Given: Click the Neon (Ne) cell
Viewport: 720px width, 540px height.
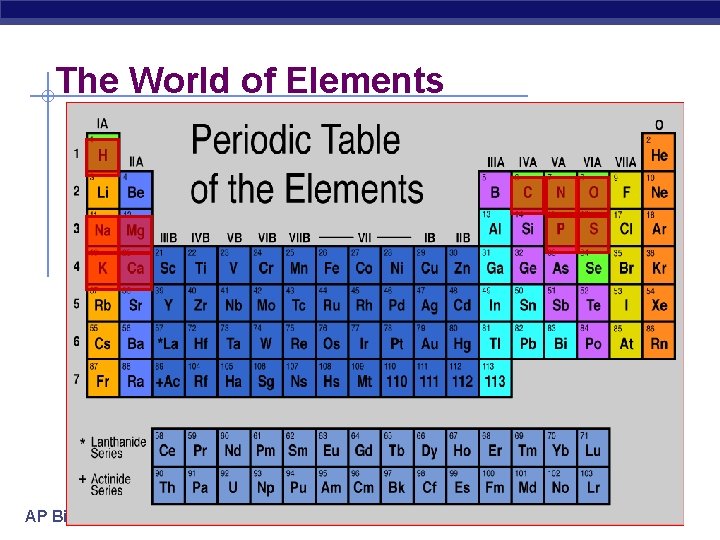Looking at the screenshot, I should 658,190.
